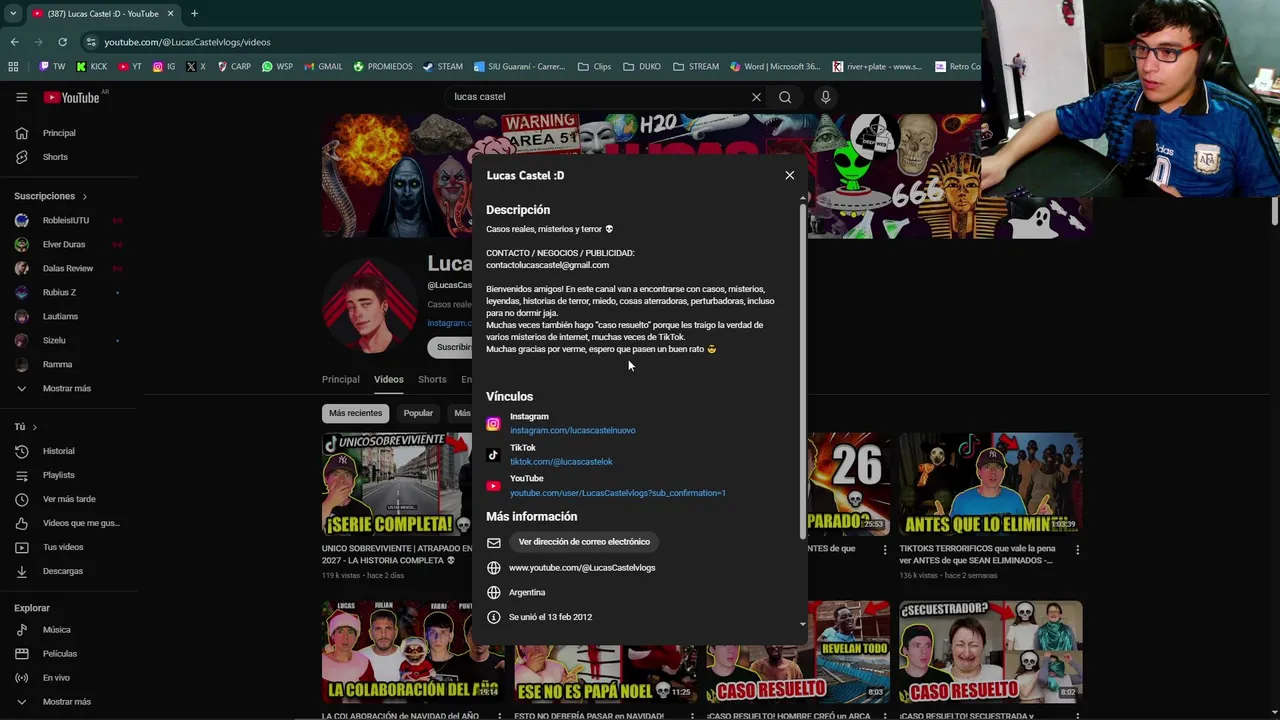Open the DUKO bookmark folder
The width and height of the screenshot is (1280, 720).
[641, 67]
